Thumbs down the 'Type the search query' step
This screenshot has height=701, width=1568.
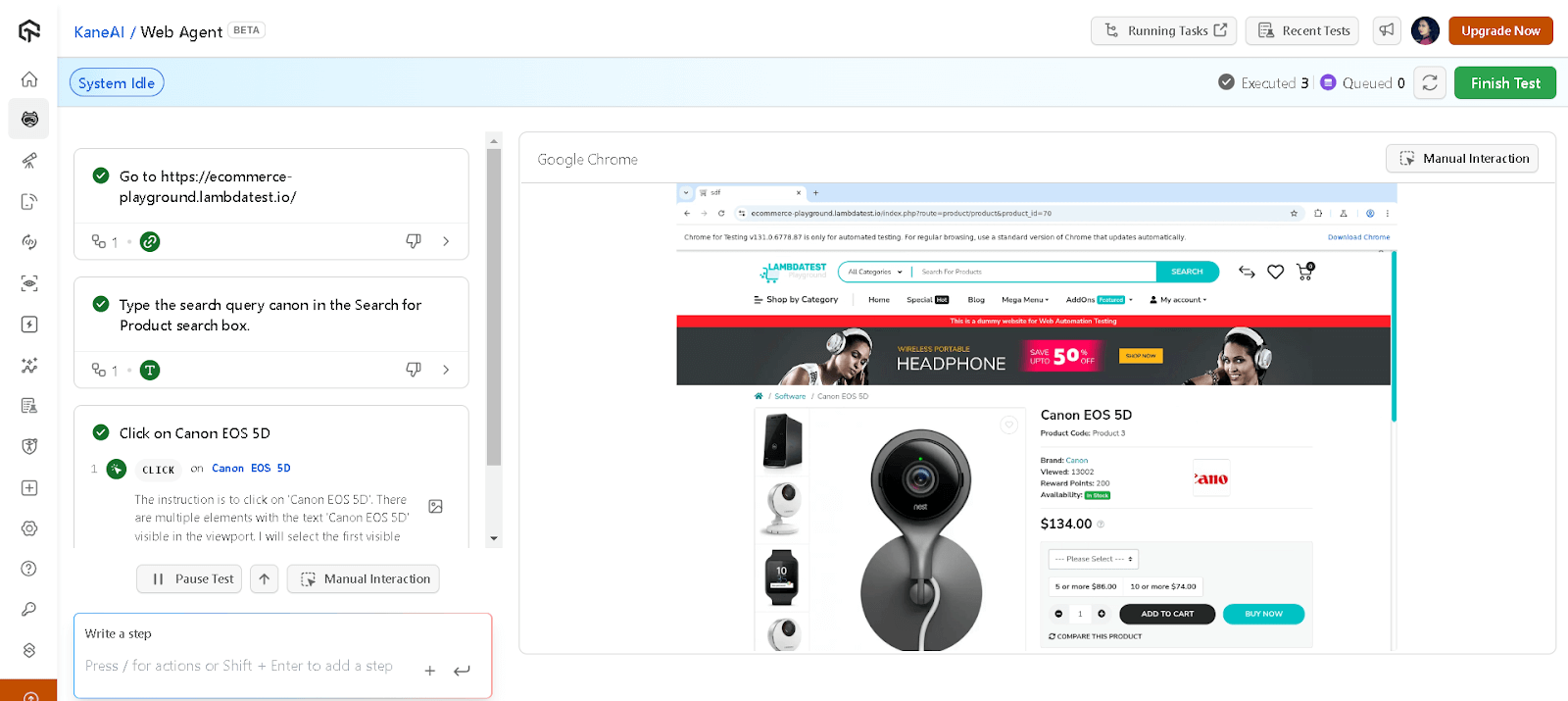tap(414, 370)
